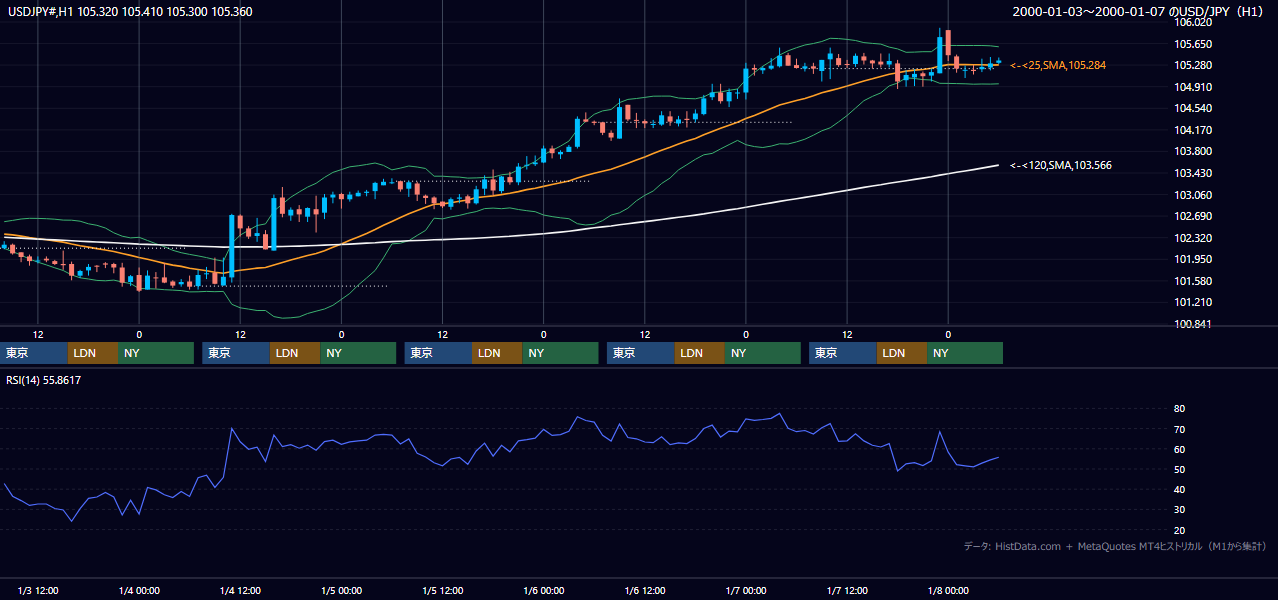1278x600 pixels.
Task: Click the RSI 40 level label
Action: coord(1179,489)
